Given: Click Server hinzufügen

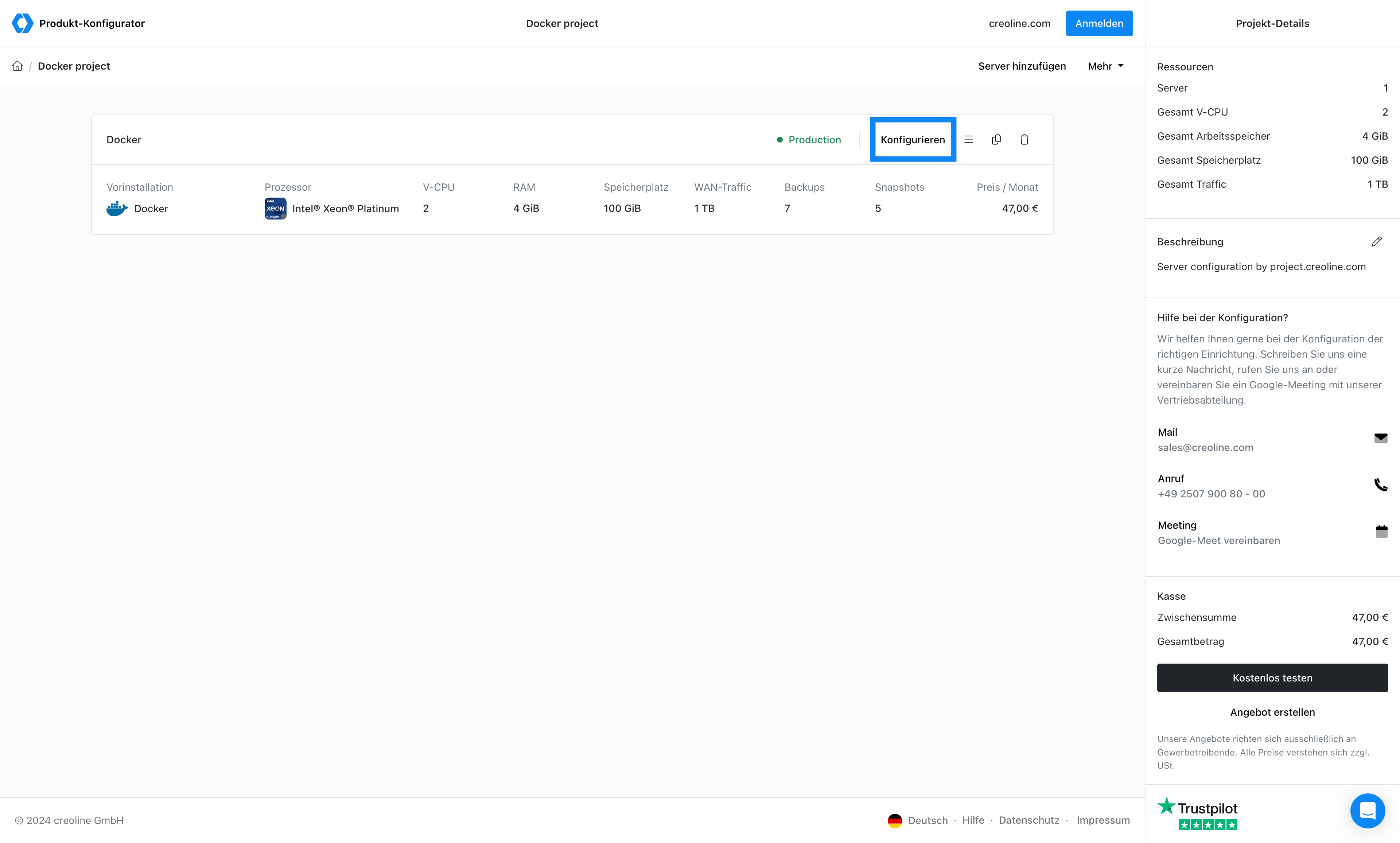Looking at the screenshot, I should tap(1022, 66).
